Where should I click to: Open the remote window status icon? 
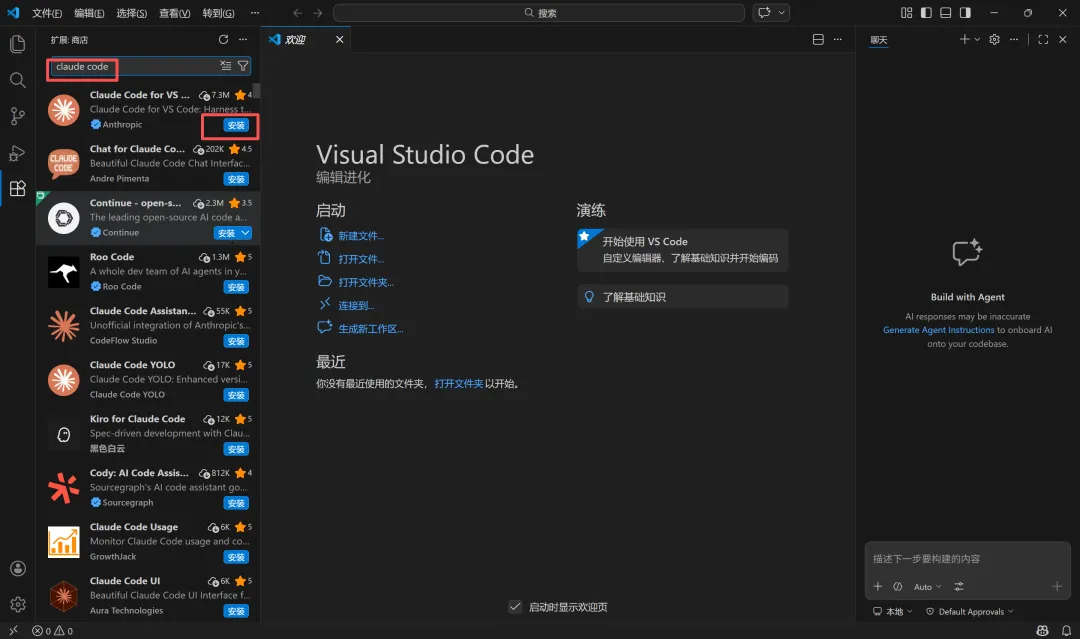coord(13,630)
